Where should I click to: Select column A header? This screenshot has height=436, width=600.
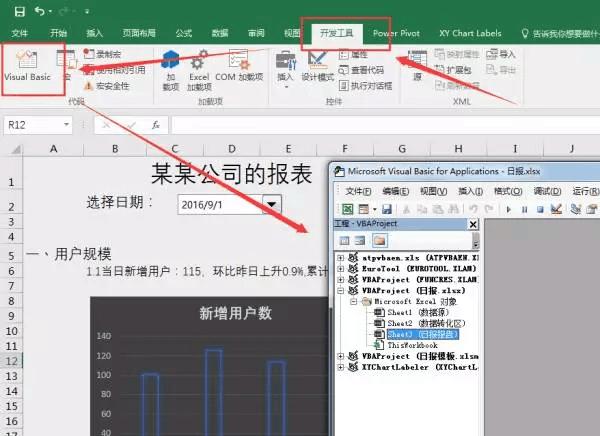pyautogui.click(x=54, y=149)
